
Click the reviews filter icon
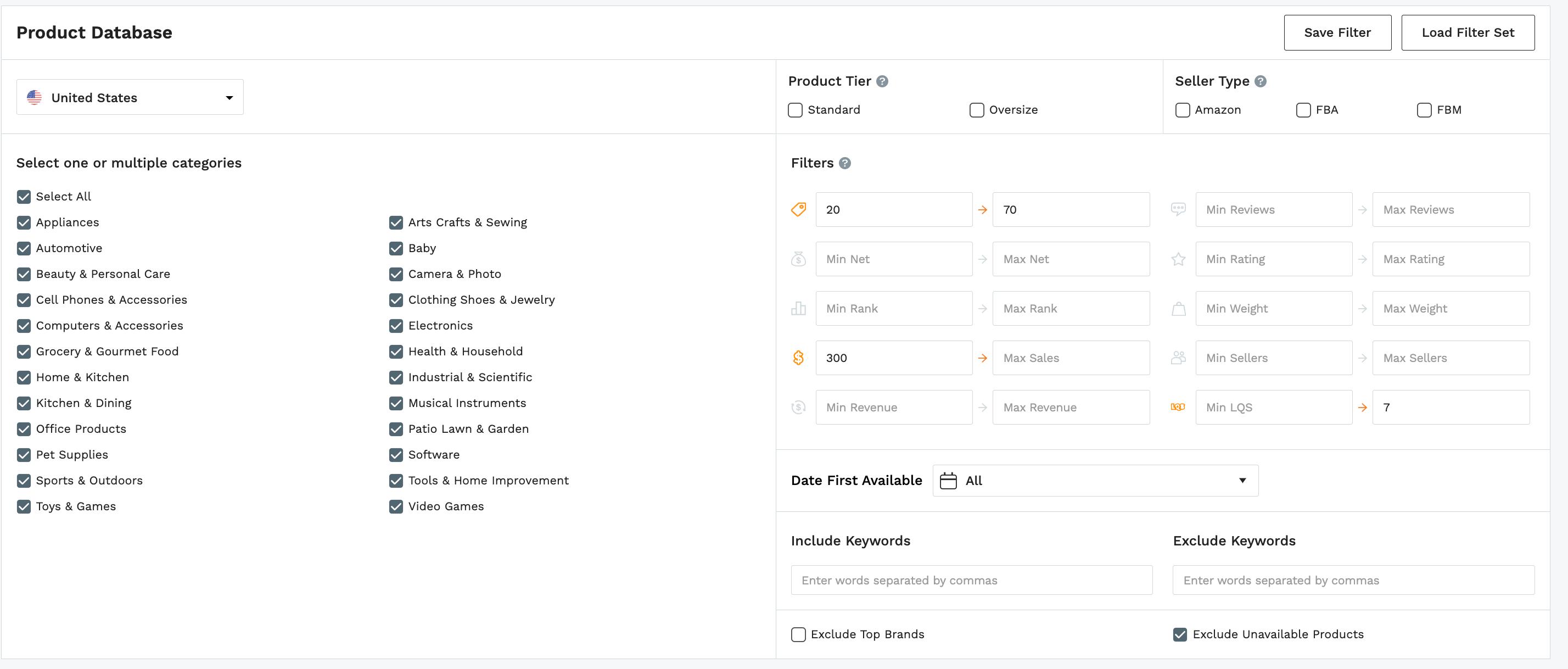[1180, 209]
